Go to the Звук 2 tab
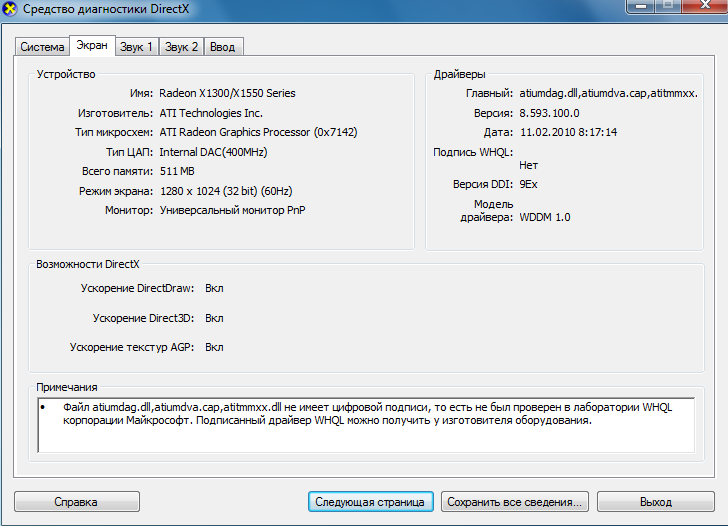 [x=182, y=47]
